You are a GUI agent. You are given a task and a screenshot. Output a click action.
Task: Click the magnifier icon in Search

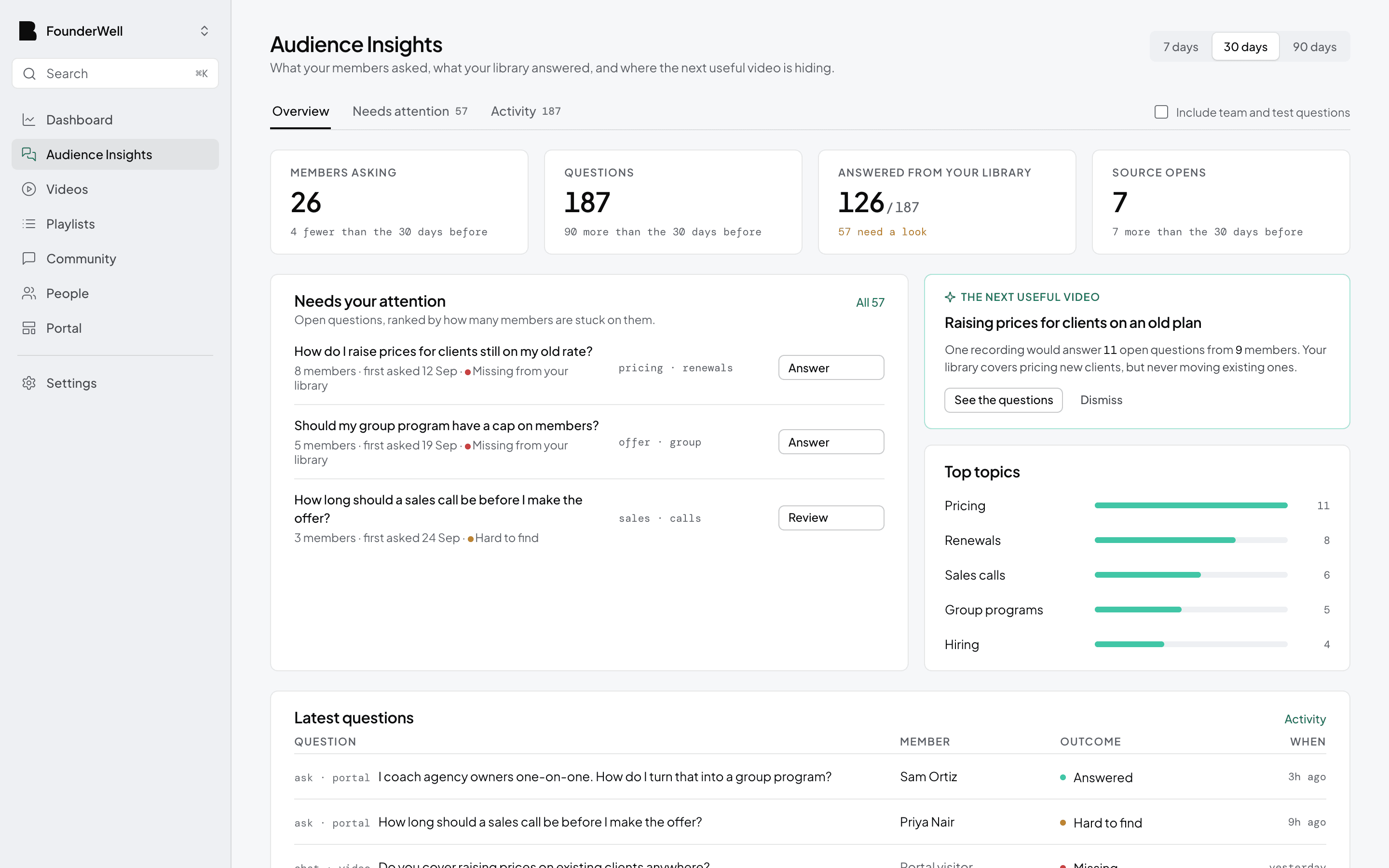29,73
